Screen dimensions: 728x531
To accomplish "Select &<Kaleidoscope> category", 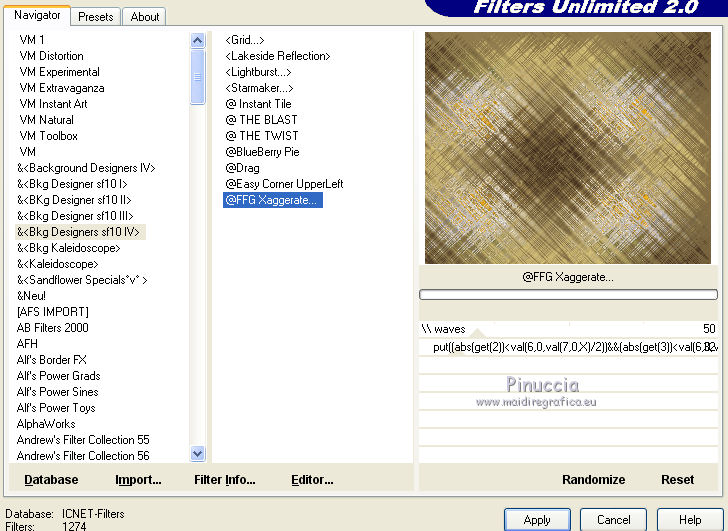I will [58, 264].
